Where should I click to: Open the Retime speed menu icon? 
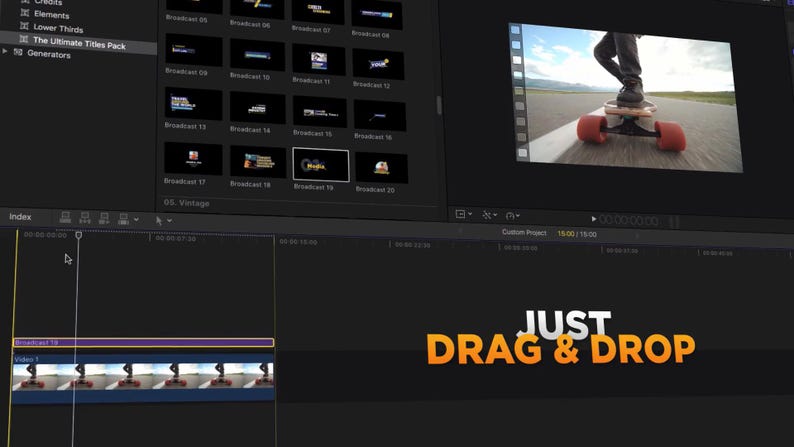[x=510, y=216]
